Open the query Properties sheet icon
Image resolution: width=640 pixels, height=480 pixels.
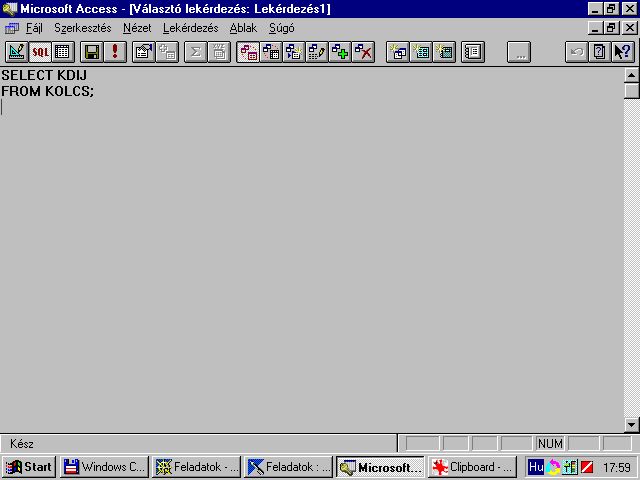144,52
